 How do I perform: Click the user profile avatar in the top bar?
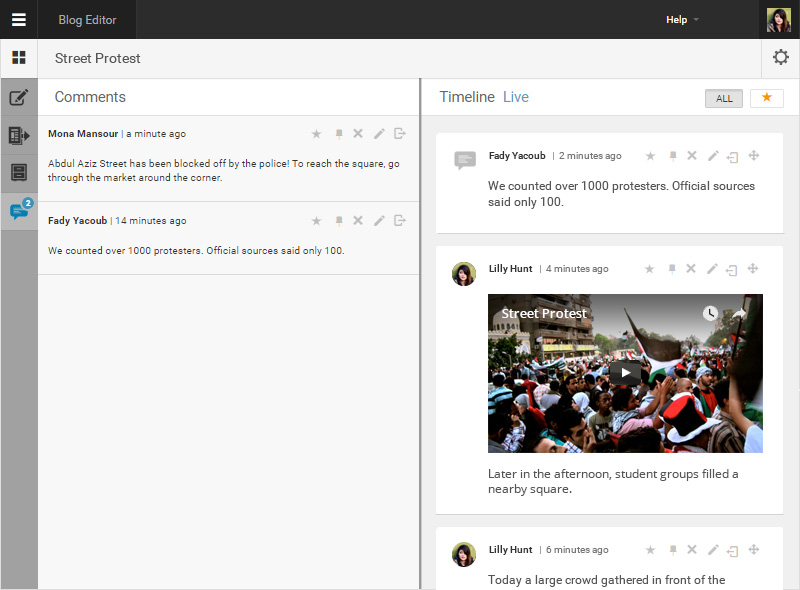777,19
